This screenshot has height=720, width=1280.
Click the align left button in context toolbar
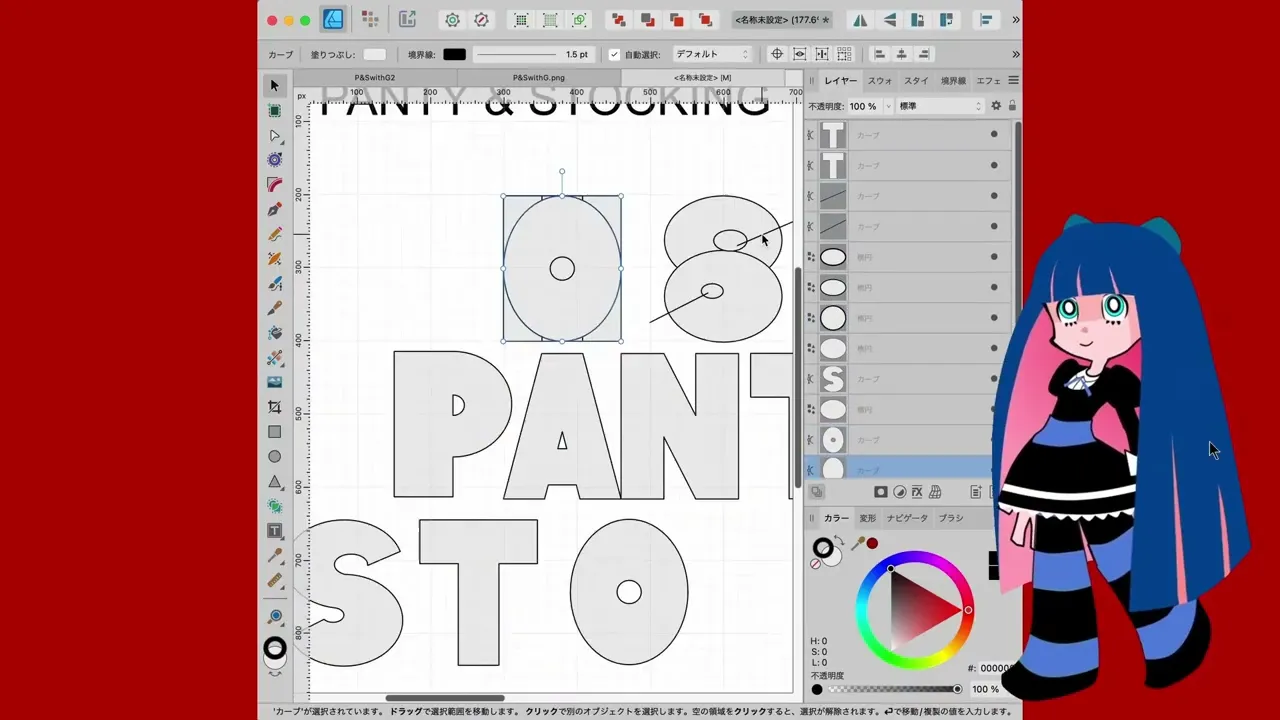[880, 54]
